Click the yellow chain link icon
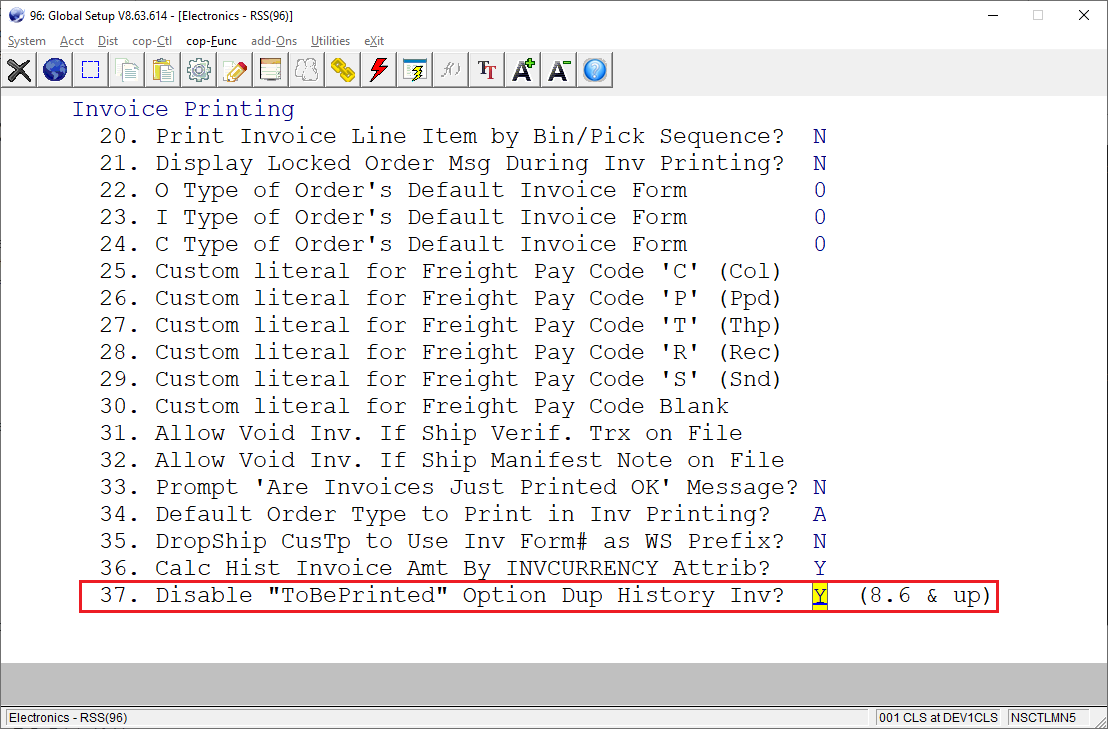The height and width of the screenshot is (729, 1108). coord(343,70)
